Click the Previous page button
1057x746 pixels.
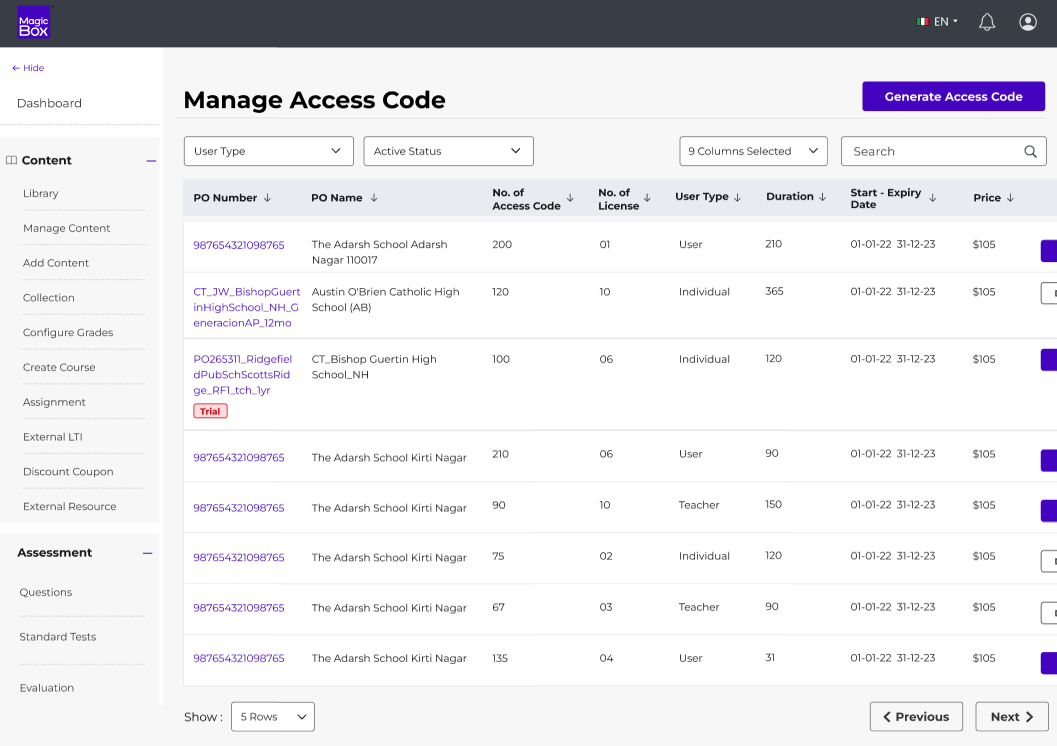coord(916,716)
